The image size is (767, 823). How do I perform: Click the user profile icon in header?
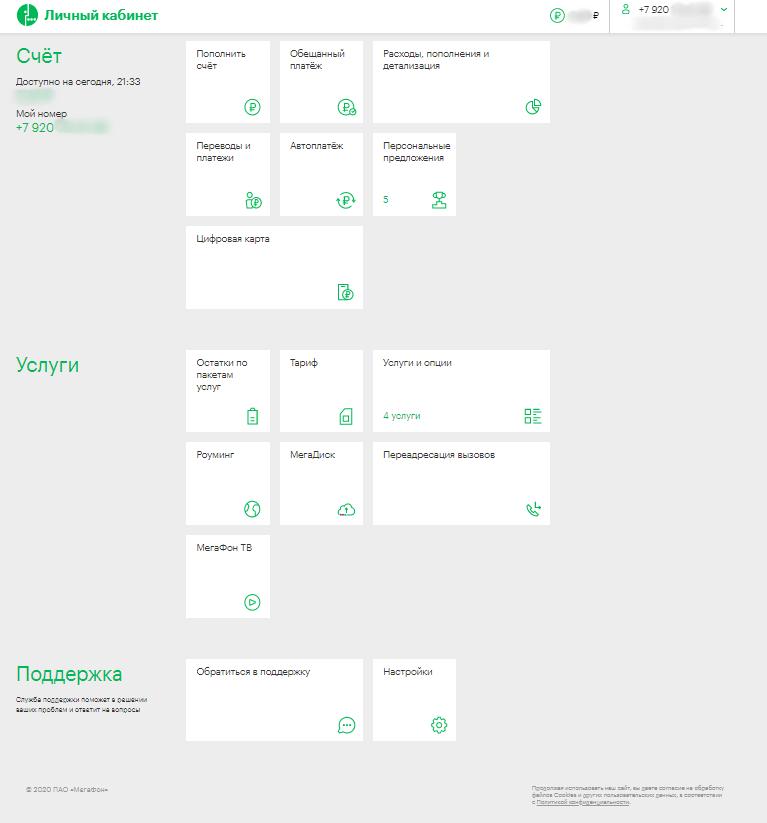[625, 9]
